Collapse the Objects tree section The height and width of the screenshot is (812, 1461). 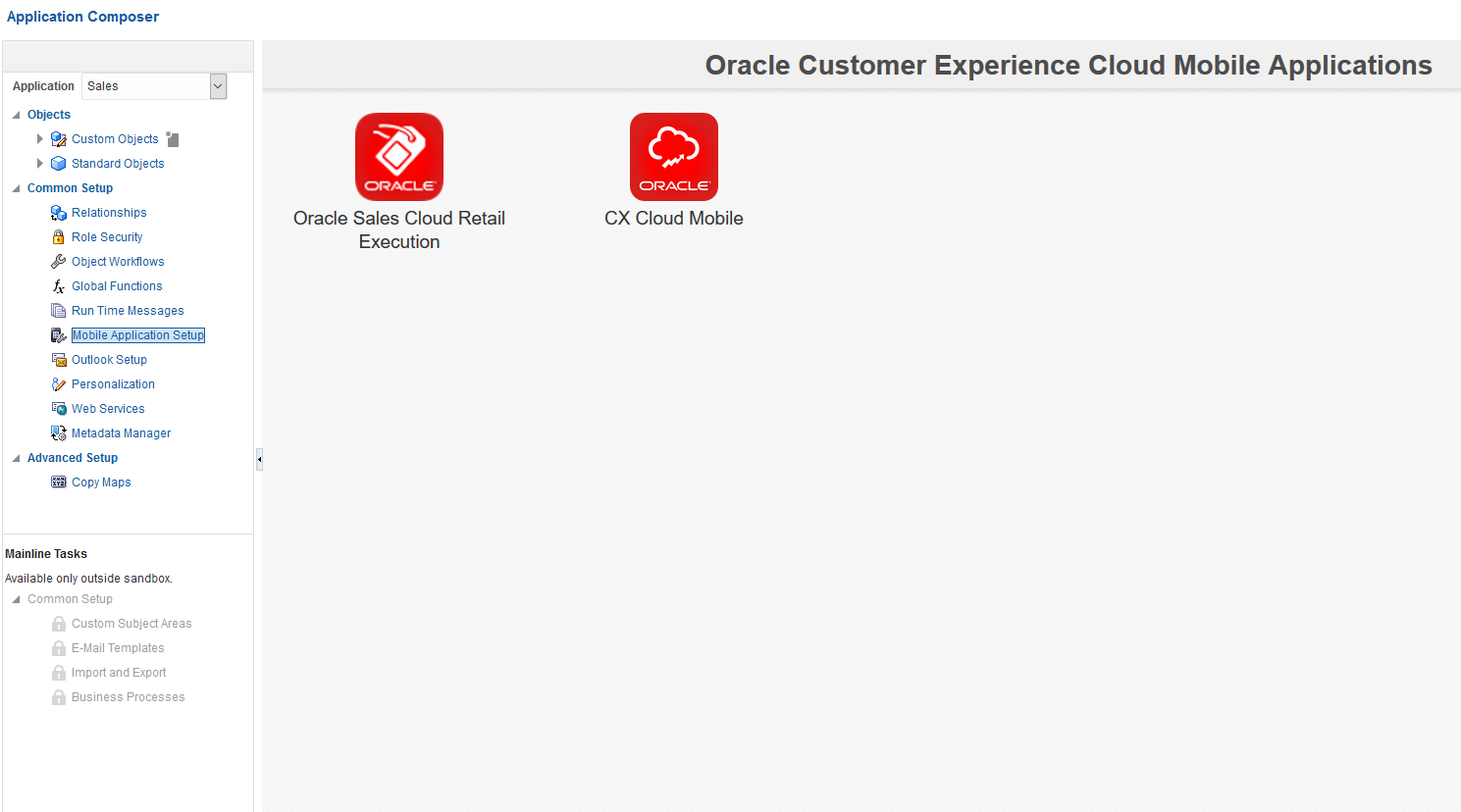pyautogui.click(x=16, y=115)
